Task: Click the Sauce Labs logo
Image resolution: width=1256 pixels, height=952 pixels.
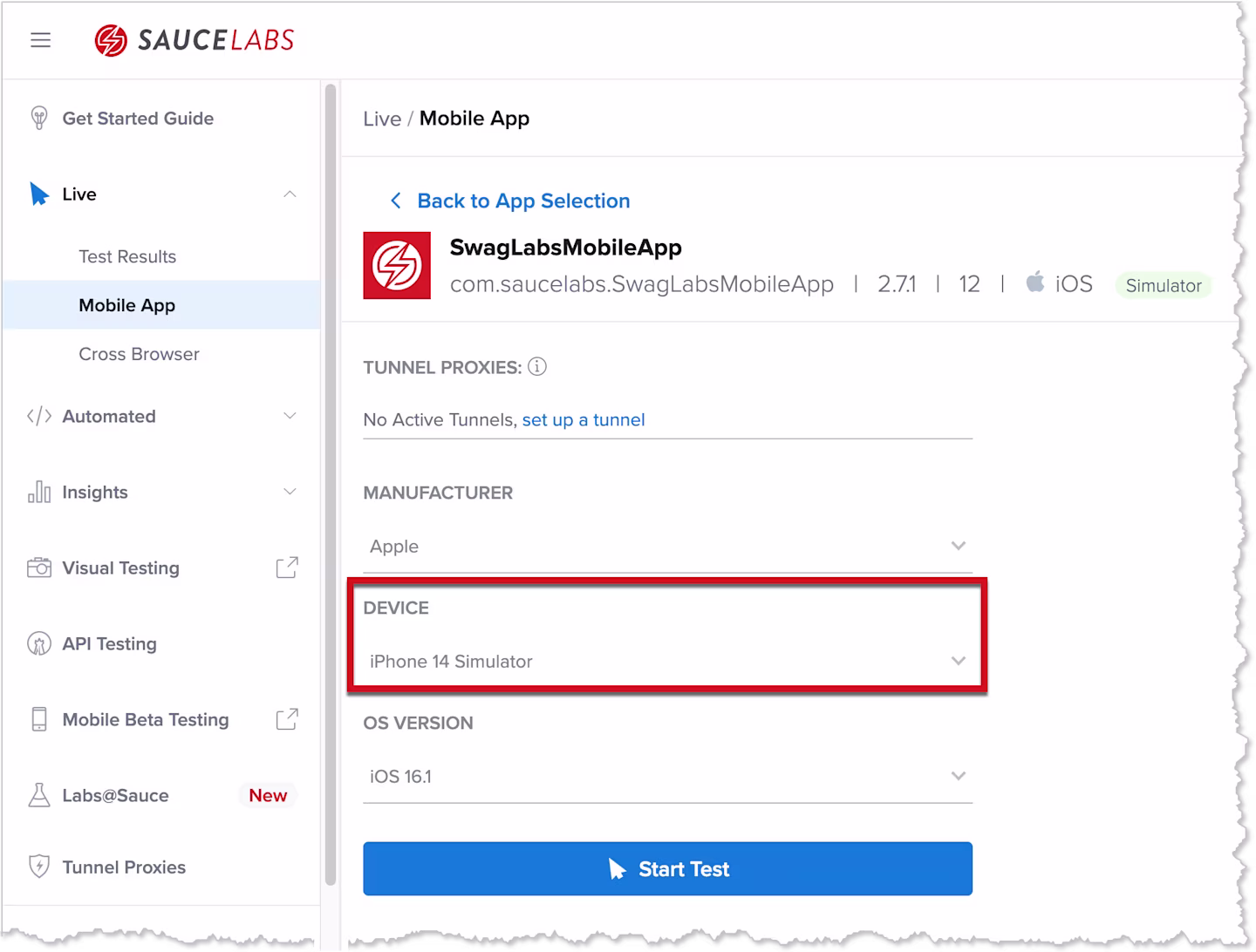Action: tap(195, 40)
